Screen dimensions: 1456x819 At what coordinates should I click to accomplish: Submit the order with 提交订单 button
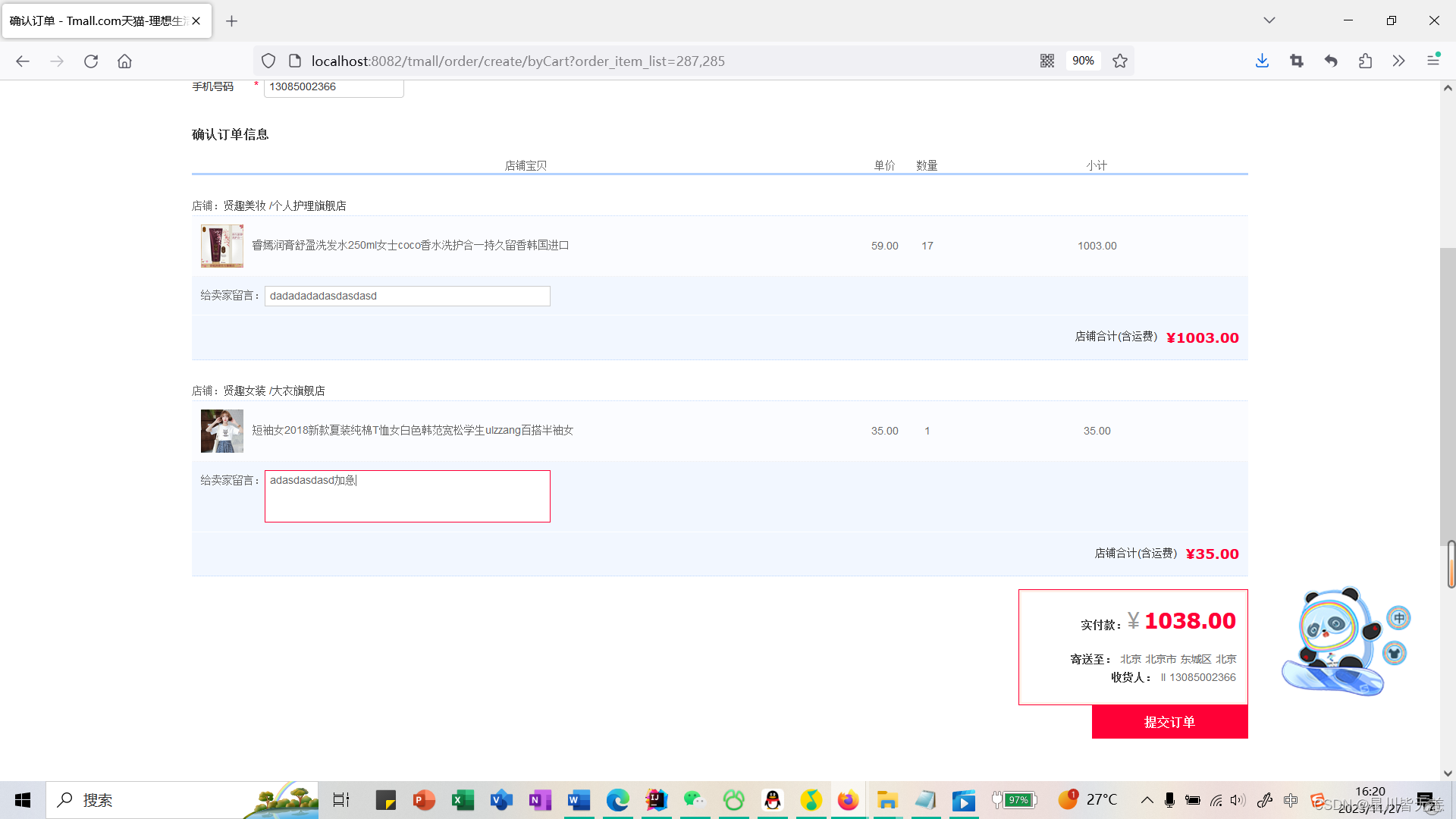pos(1169,722)
